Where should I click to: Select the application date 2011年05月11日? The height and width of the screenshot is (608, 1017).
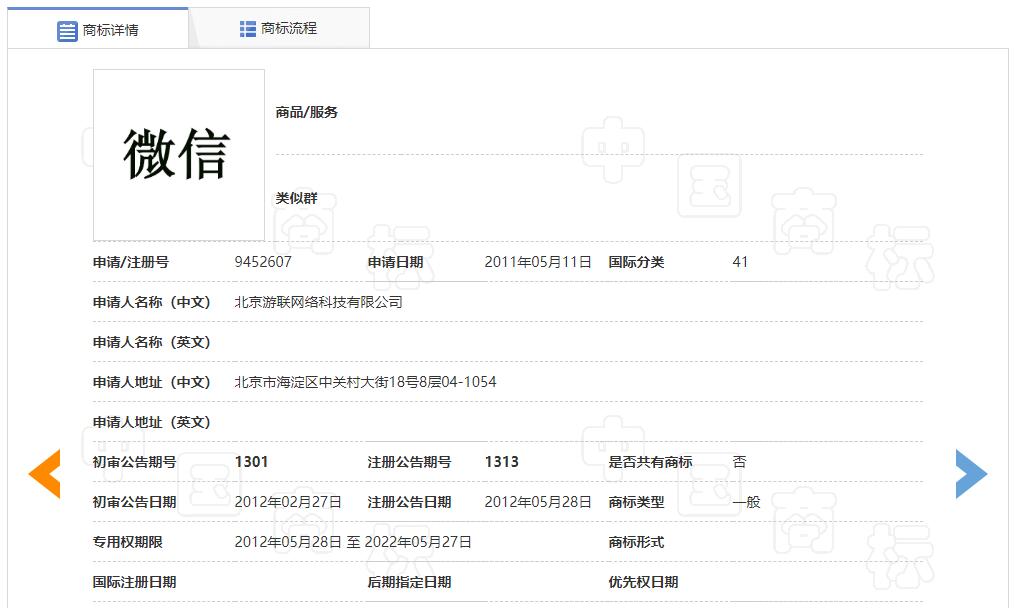538,262
